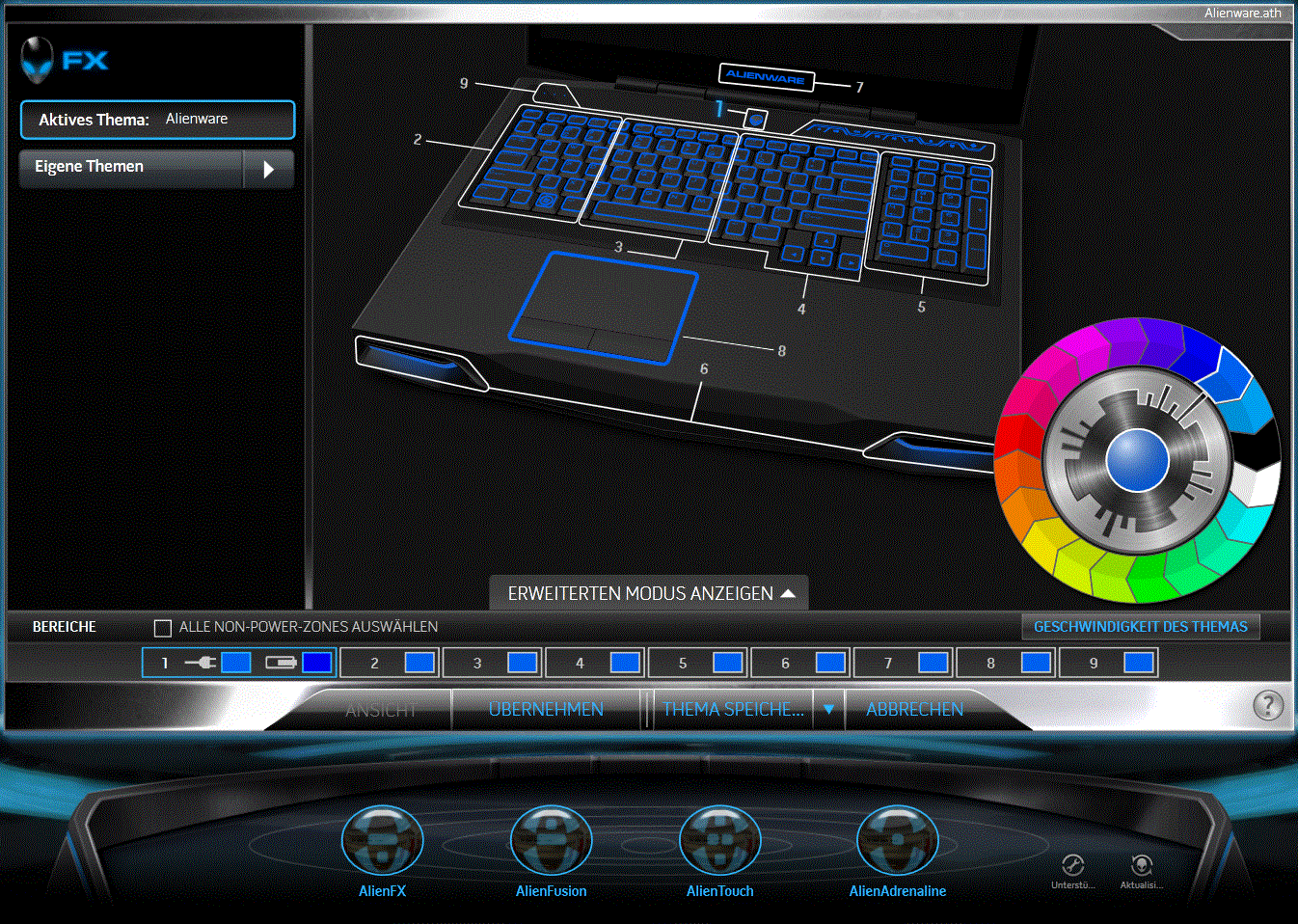Switch to the AlienAdrenaline module

[x=897, y=840]
